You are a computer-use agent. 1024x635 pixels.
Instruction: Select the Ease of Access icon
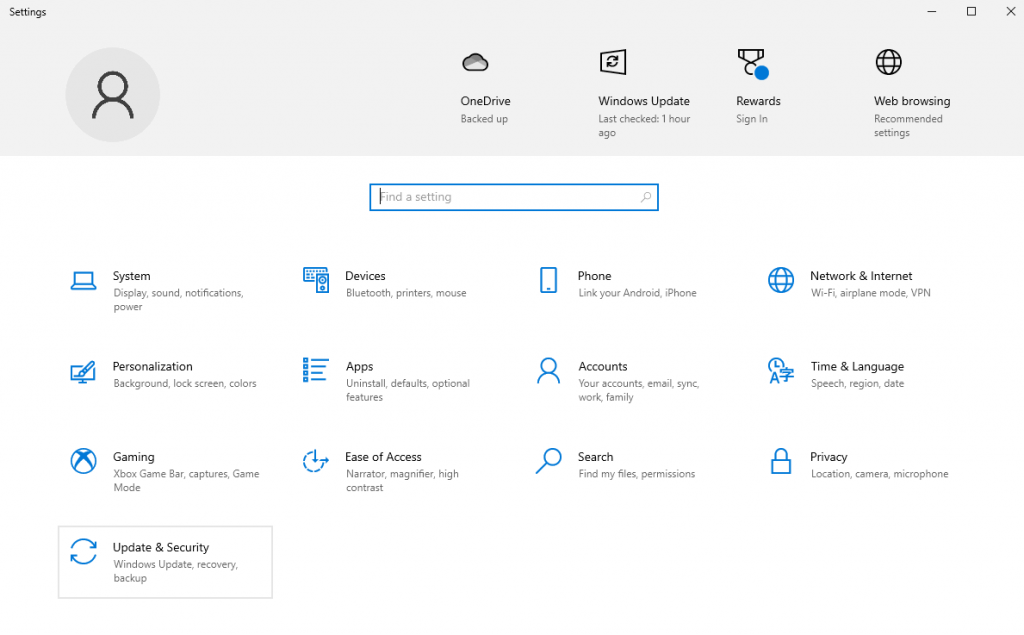coord(315,461)
